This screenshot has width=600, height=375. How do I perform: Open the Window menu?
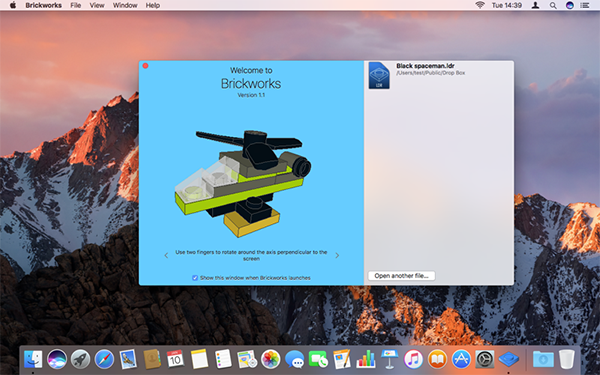125,5
